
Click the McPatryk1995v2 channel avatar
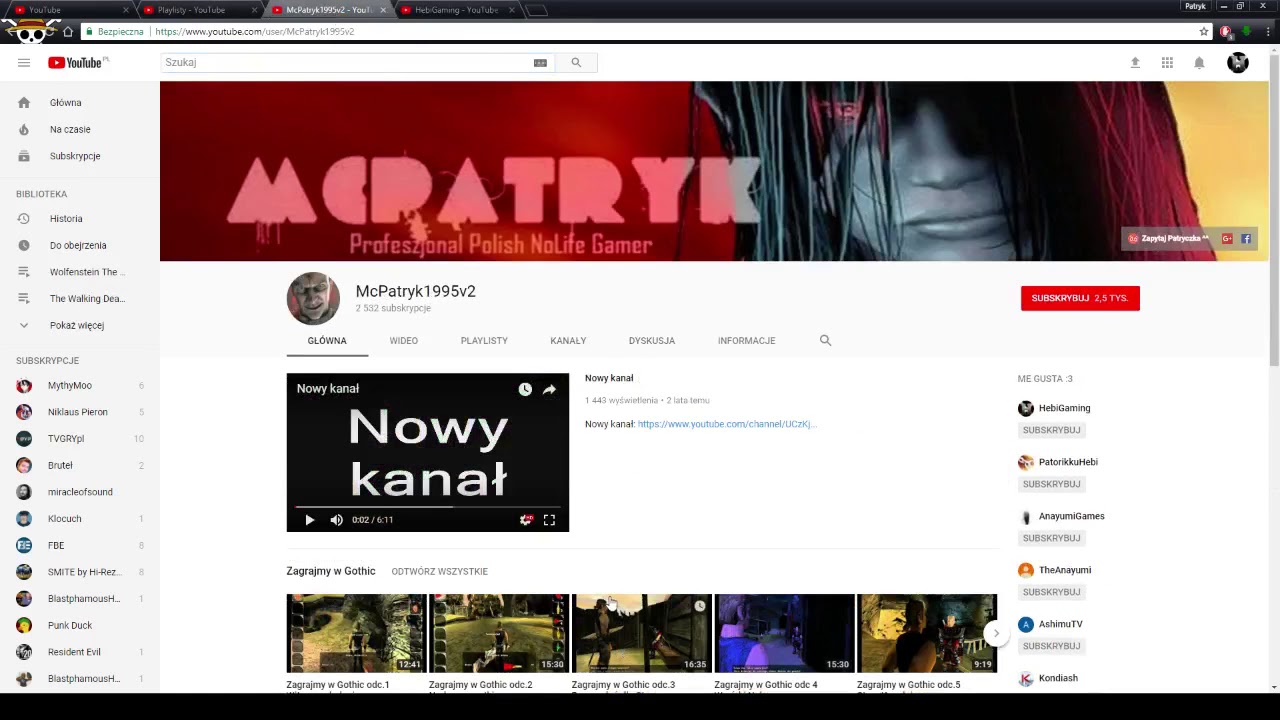pyautogui.click(x=313, y=298)
